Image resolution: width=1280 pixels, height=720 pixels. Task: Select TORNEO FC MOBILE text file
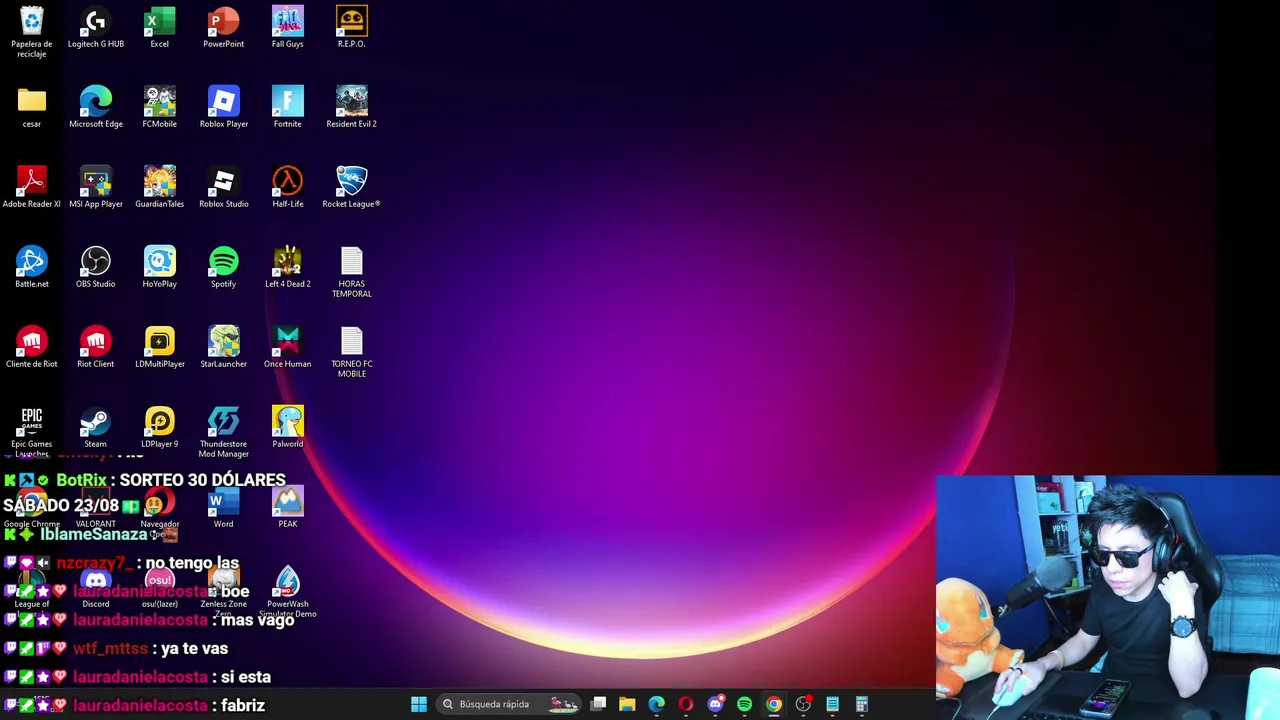352,352
